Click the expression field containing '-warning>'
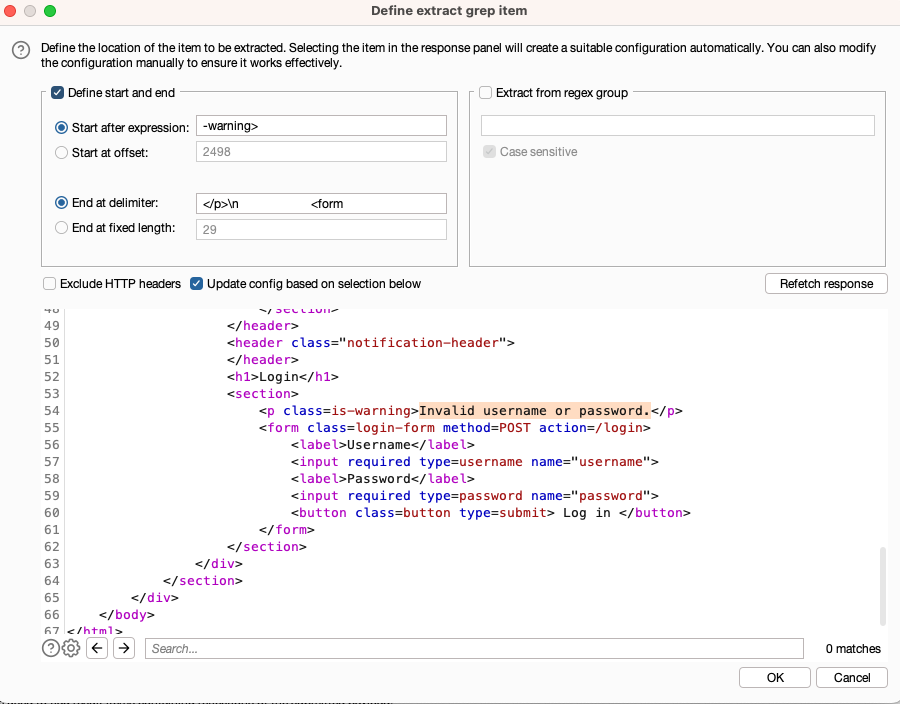The width and height of the screenshot is (900, 704). 320,125
